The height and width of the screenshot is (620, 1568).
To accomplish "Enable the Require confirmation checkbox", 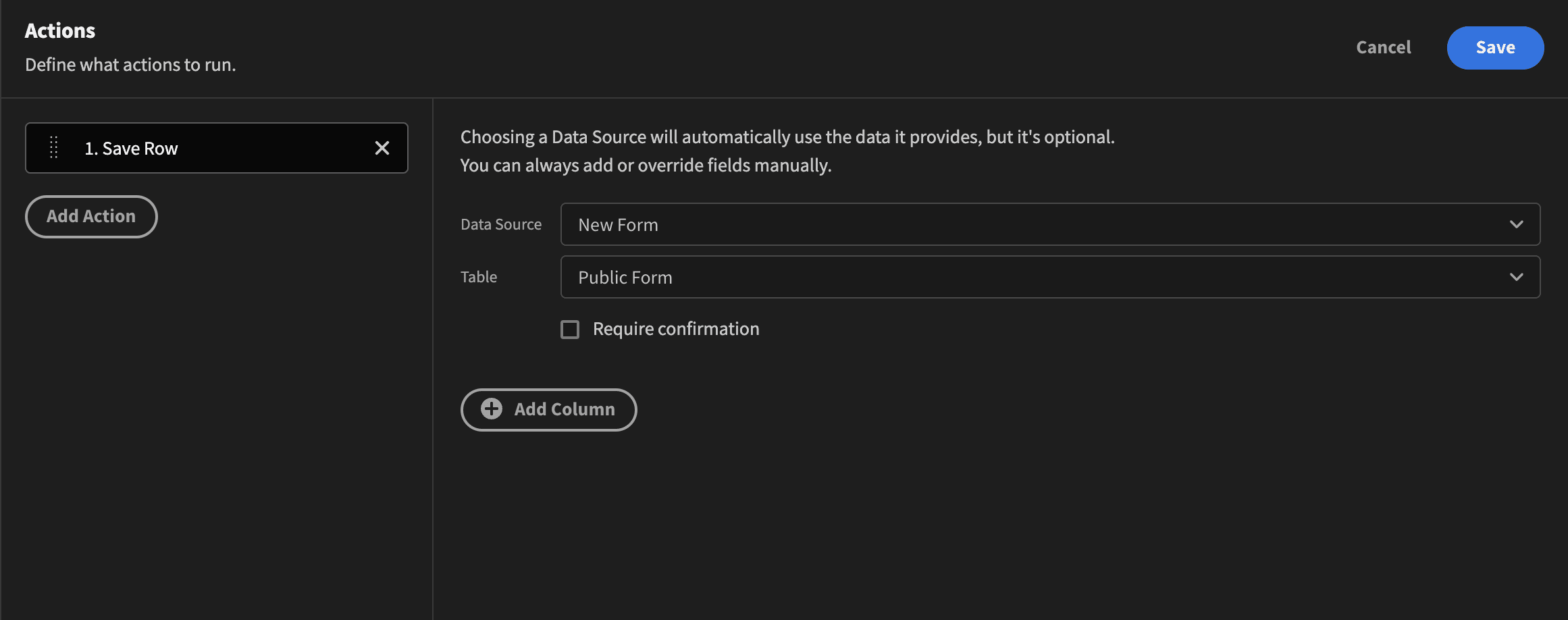I will coord(570,330).
